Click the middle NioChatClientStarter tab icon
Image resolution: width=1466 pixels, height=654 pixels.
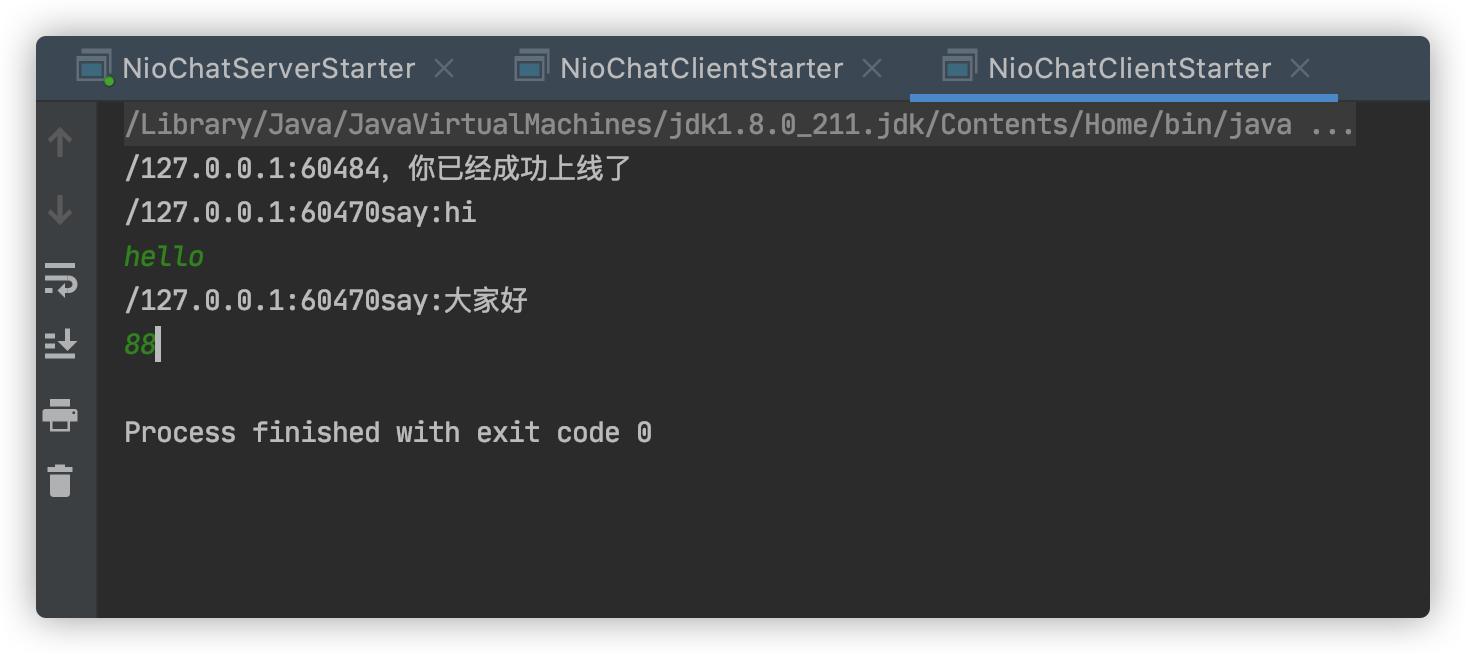click(531, 67)
